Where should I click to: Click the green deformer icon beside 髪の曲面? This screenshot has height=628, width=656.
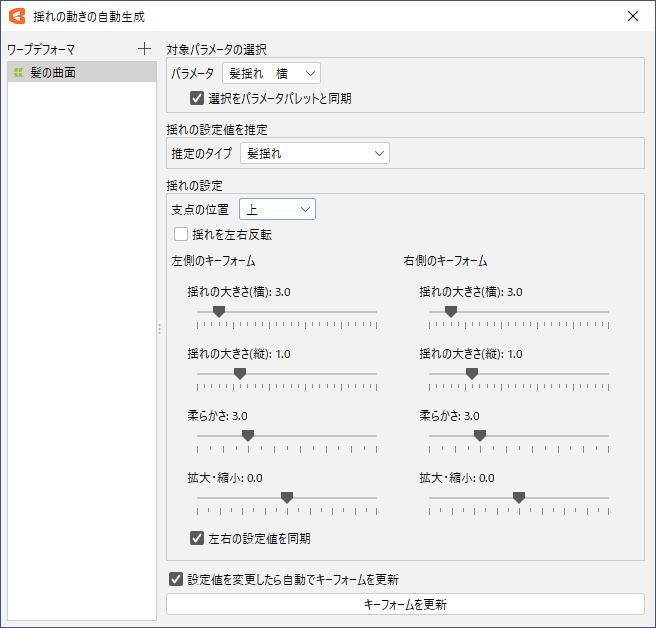coord(18,73)
